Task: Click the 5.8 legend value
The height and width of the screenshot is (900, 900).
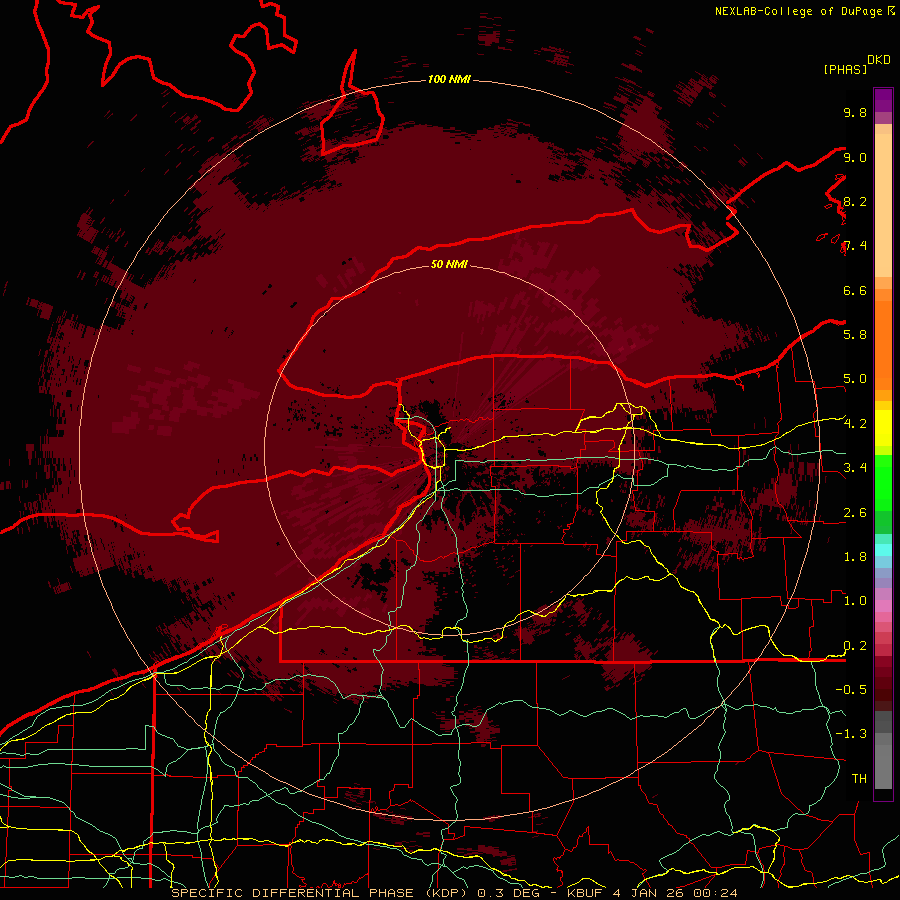Action: (x=855, y=335)
